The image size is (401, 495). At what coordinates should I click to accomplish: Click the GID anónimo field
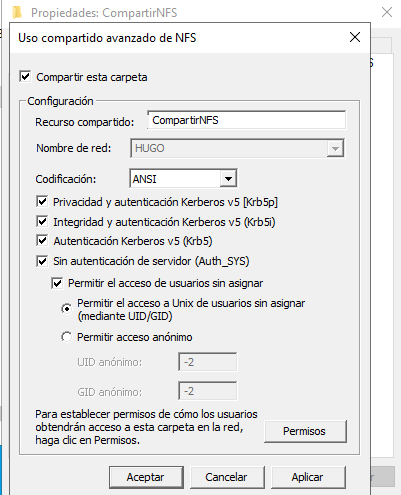[x=208, y=391]
